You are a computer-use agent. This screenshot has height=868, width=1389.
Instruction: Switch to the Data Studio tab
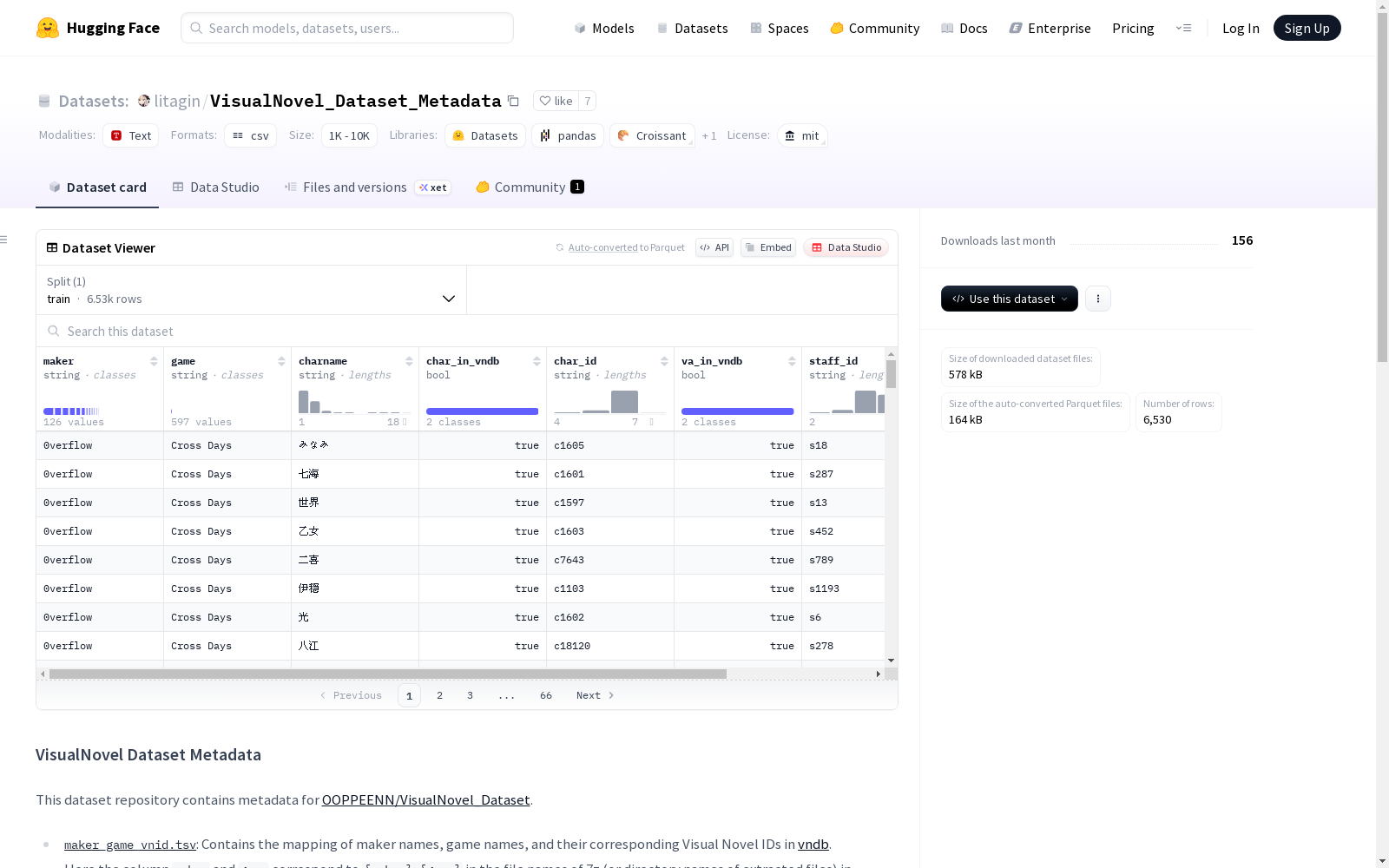(215, 187)
